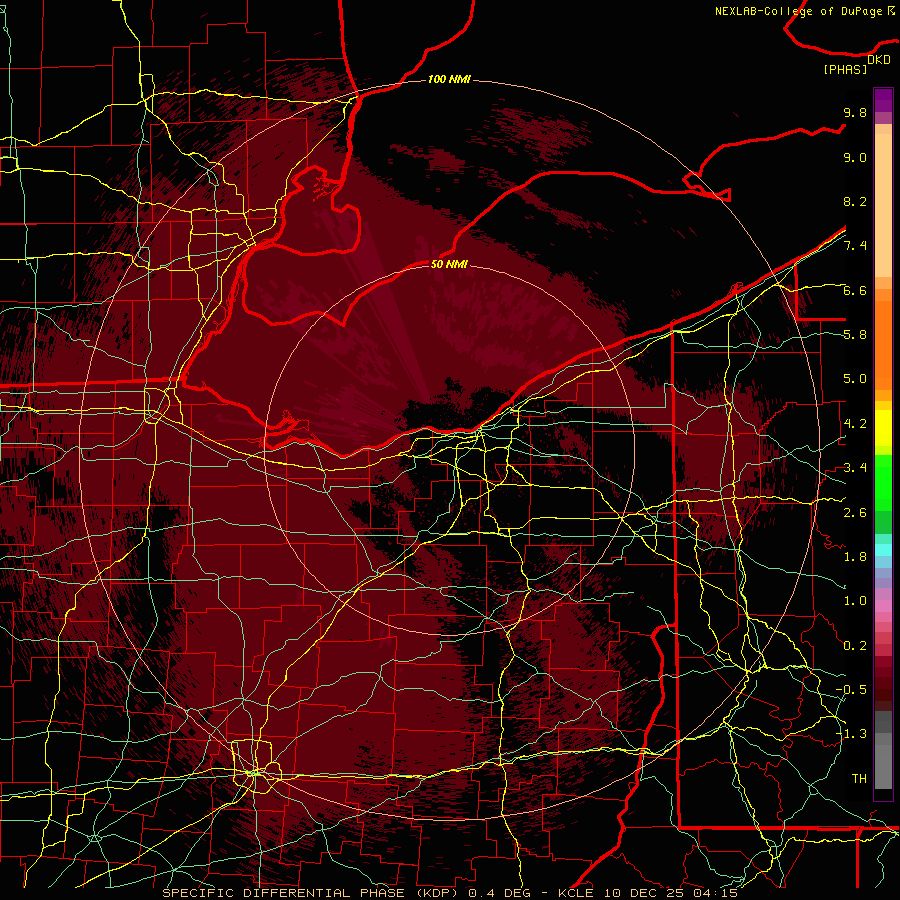Click the TH threshold label

(x=859, y=779)
